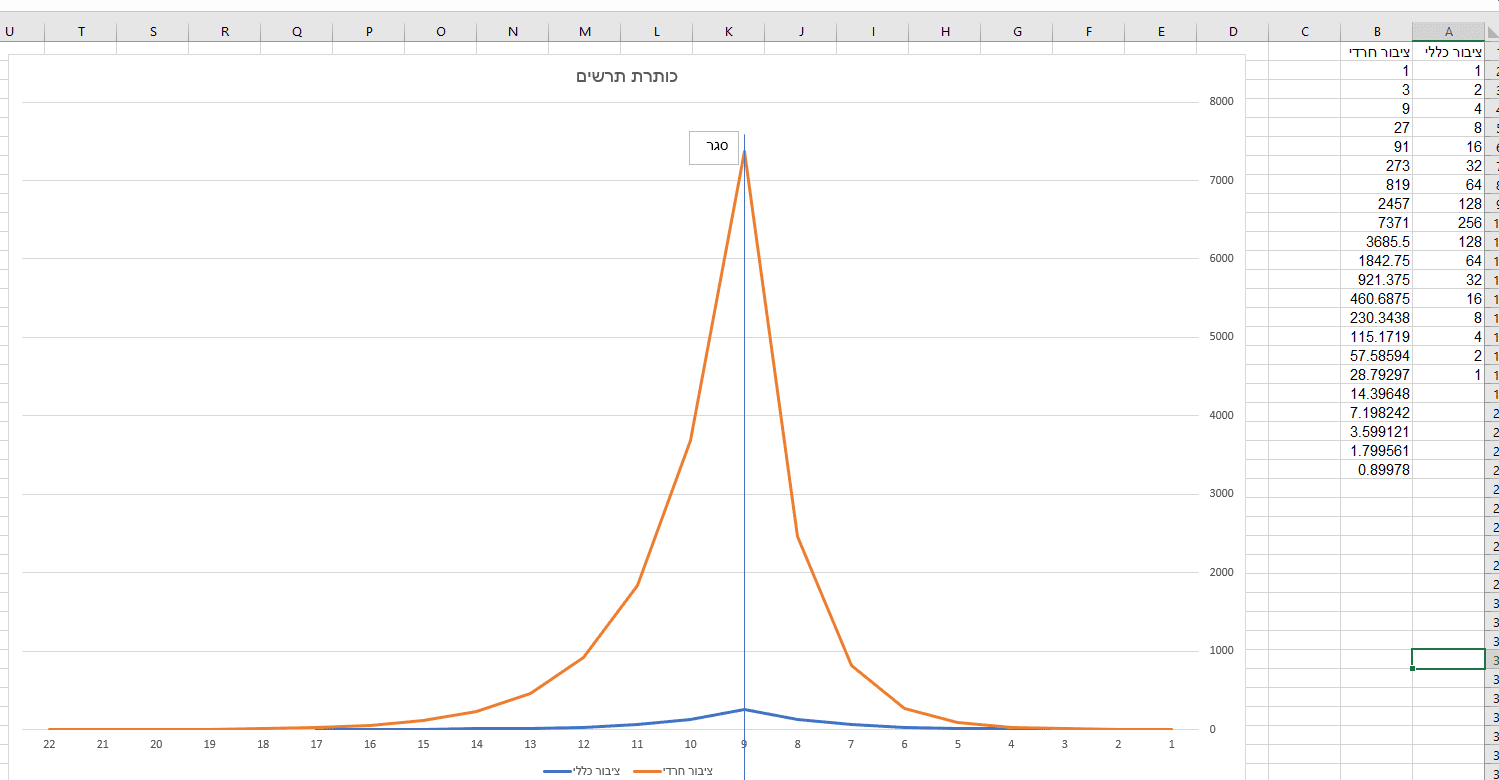
Task: Click the סגר text box in the chart
Action: (x=714, y=147)
